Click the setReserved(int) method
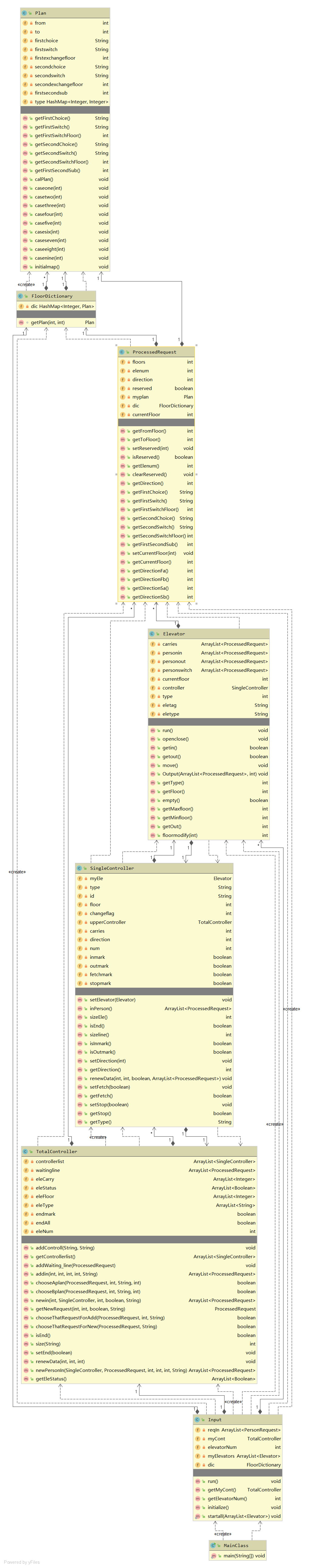 (x=156, y=448)
